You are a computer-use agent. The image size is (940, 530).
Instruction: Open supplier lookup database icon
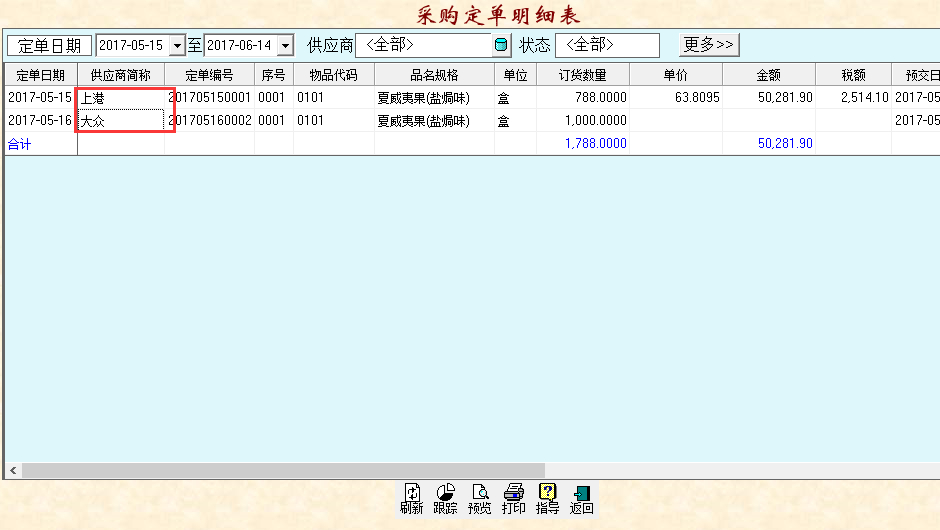(501, 45)
